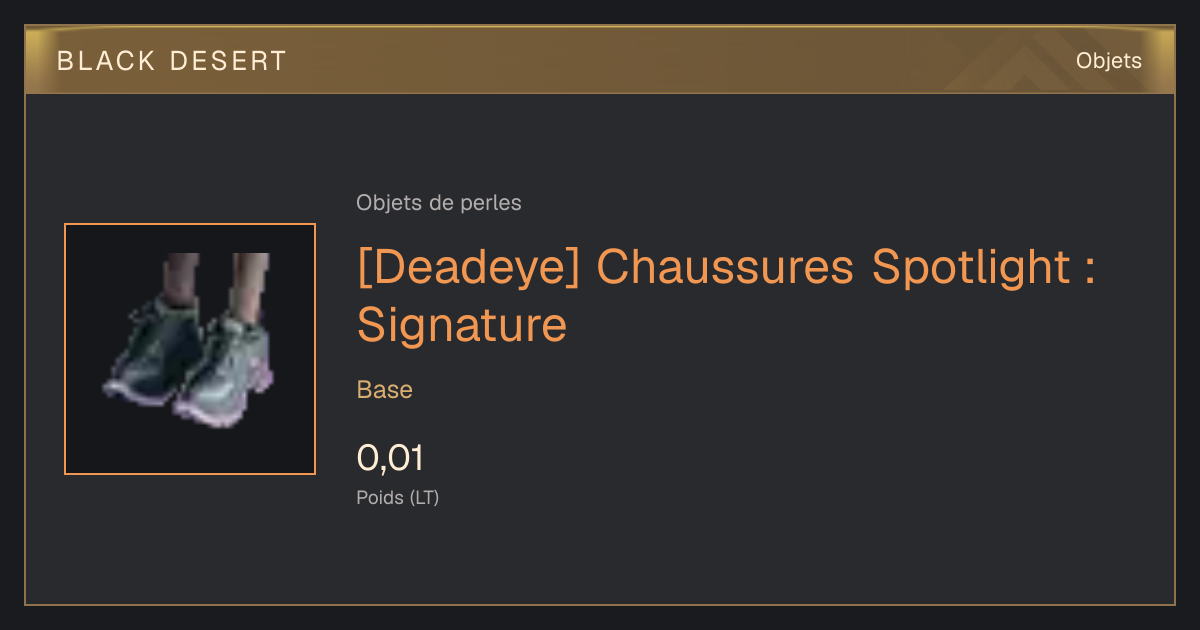Click the [Deadeye] tag in the title
The height and width of the screenshot is (630, 1200).
coord(469,268)
